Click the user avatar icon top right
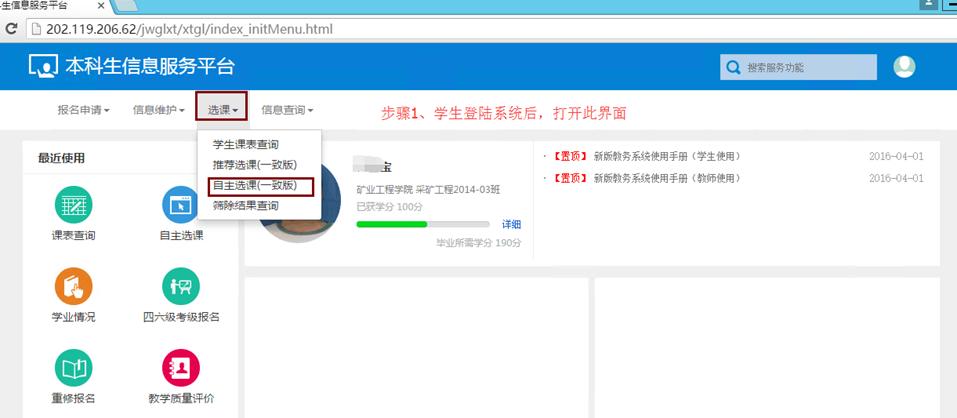This screenshot has width=957, height=418. [x=904, y=67]
